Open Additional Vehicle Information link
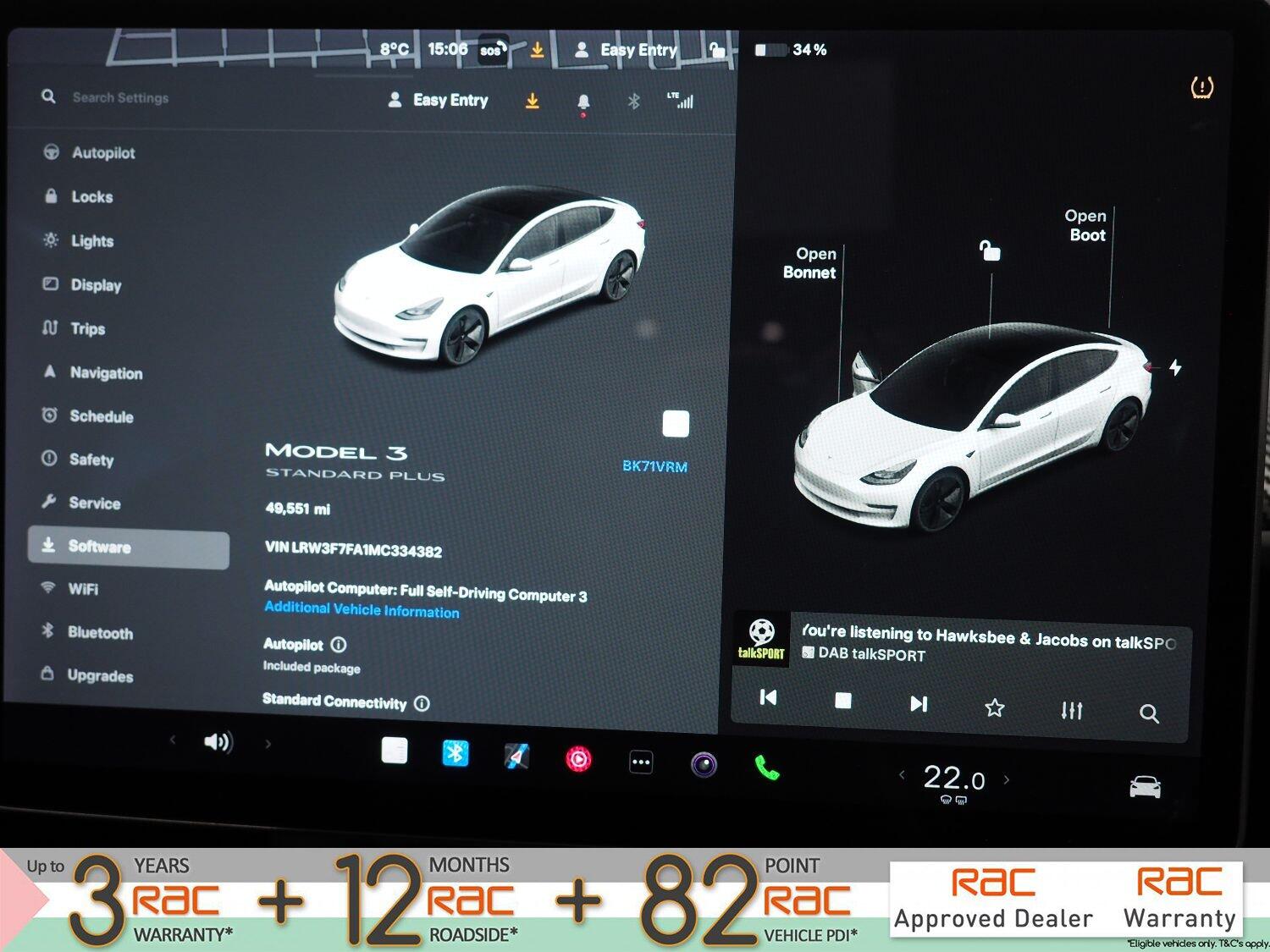The image size is (1270, 952). pyautogui.click(x=362, y=609)
